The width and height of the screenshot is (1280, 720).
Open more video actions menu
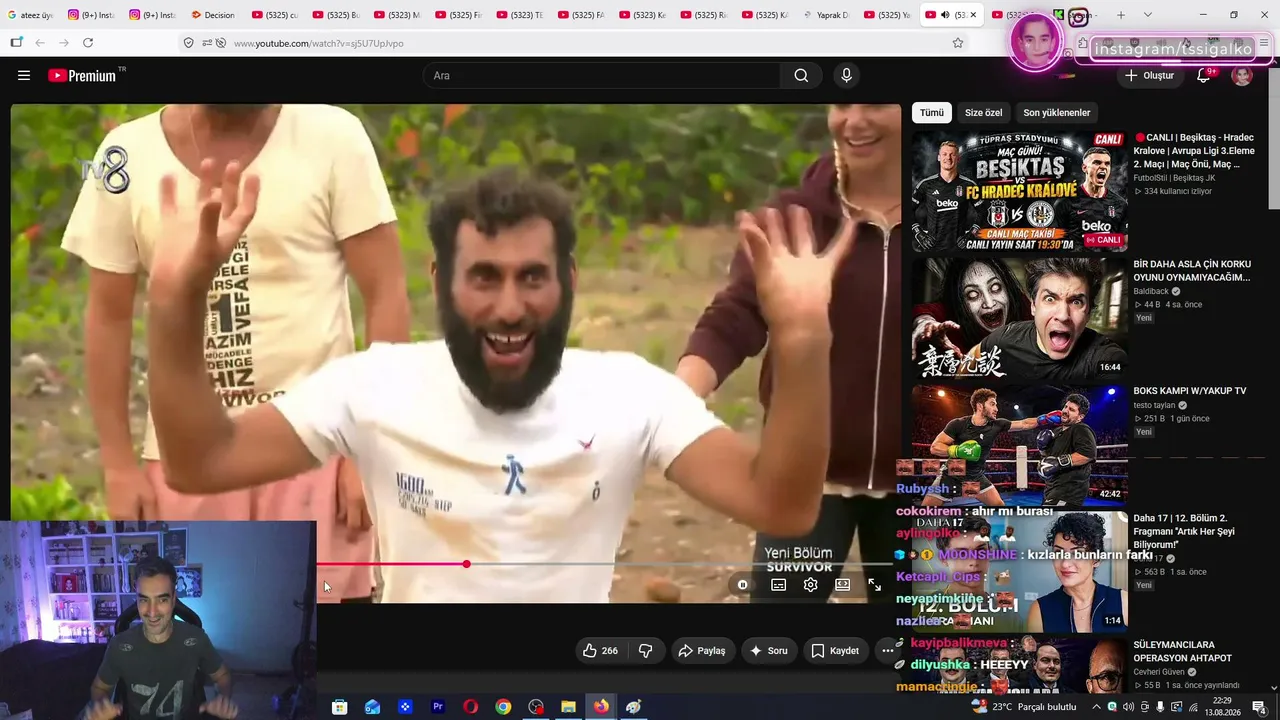click(x=886, y=651)
